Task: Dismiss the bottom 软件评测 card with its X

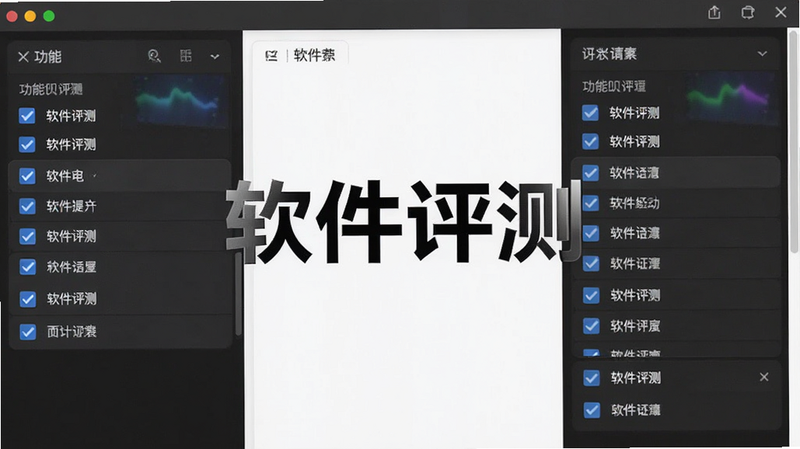Action: click(764, 377)
